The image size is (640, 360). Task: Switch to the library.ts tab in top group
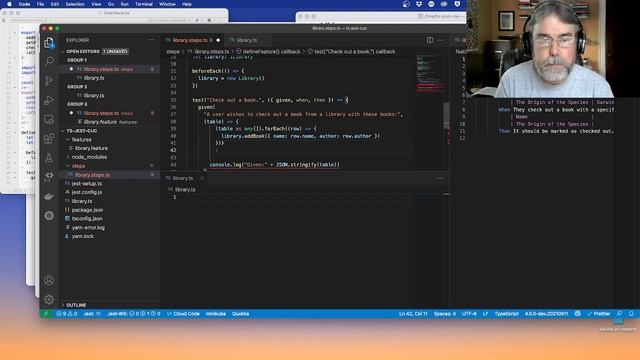coord(246,40)
